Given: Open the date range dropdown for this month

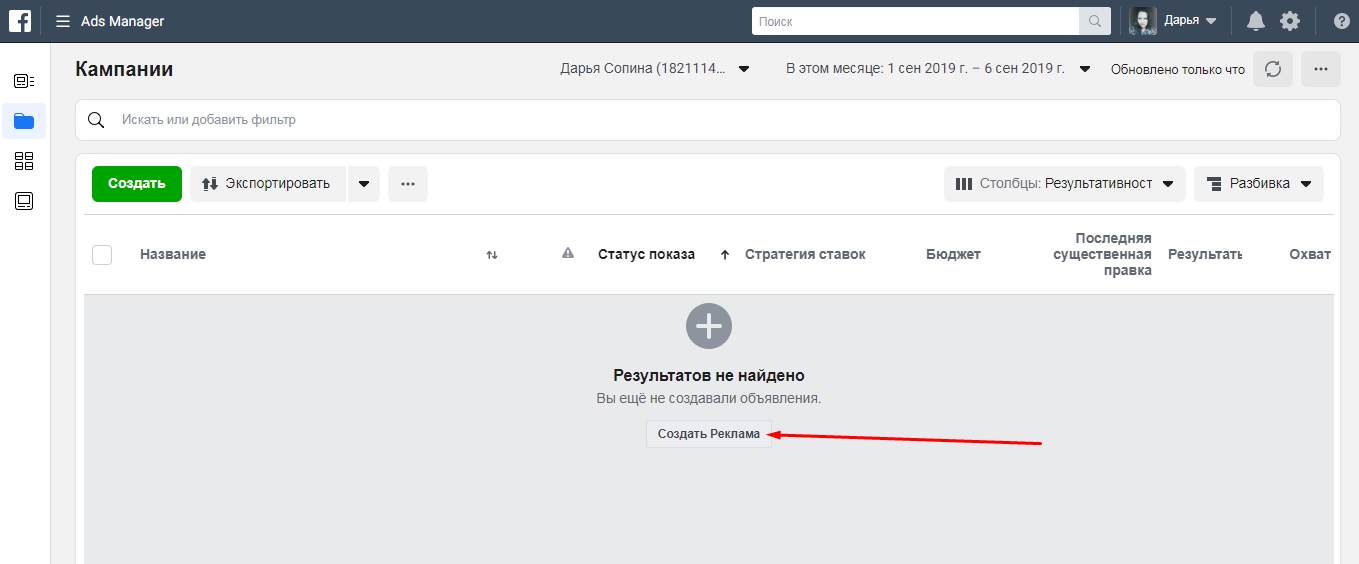Looking at the screenshot, I should click(937, 69).
